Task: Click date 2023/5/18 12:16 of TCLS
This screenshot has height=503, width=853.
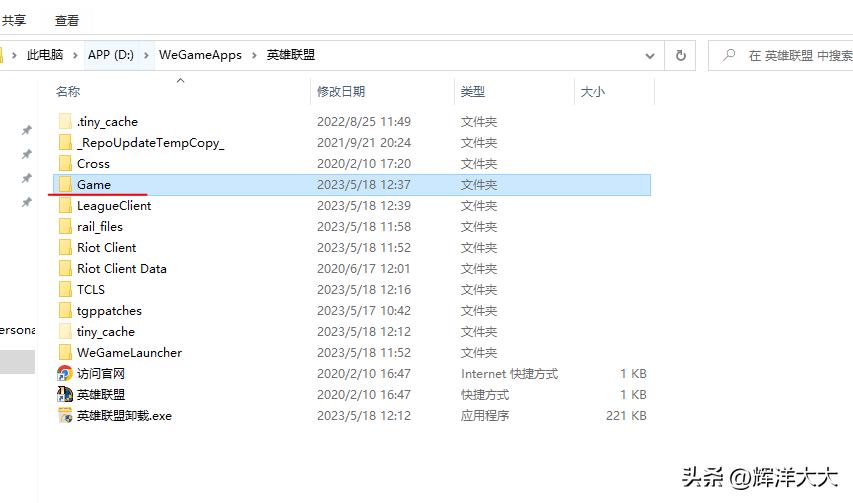Action: tap(364, 289)
